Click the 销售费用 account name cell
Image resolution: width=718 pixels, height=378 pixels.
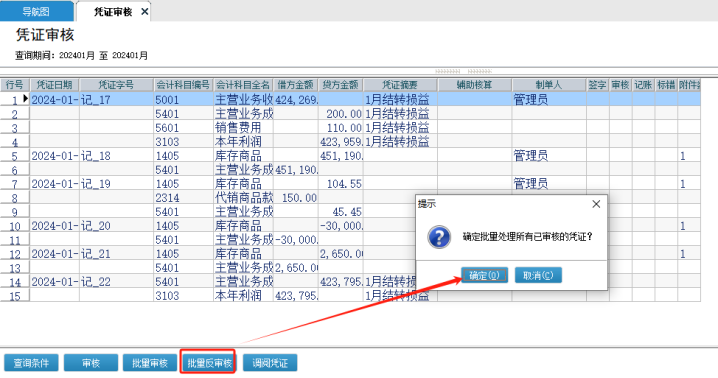tap(243, 128)
